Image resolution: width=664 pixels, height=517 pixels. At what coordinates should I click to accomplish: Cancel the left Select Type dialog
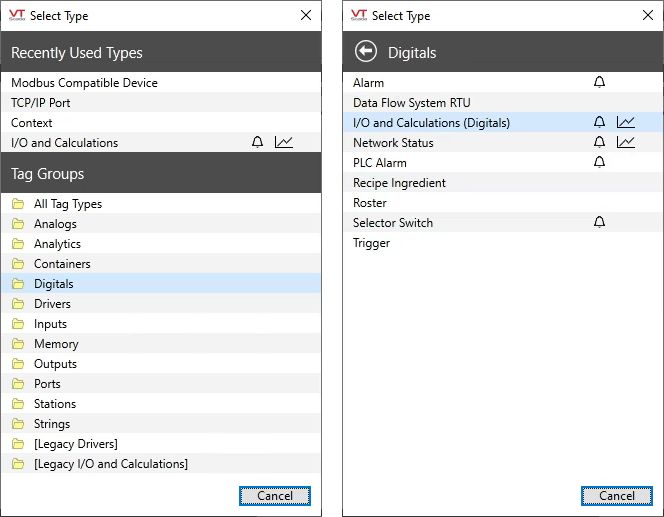(275, 496)
